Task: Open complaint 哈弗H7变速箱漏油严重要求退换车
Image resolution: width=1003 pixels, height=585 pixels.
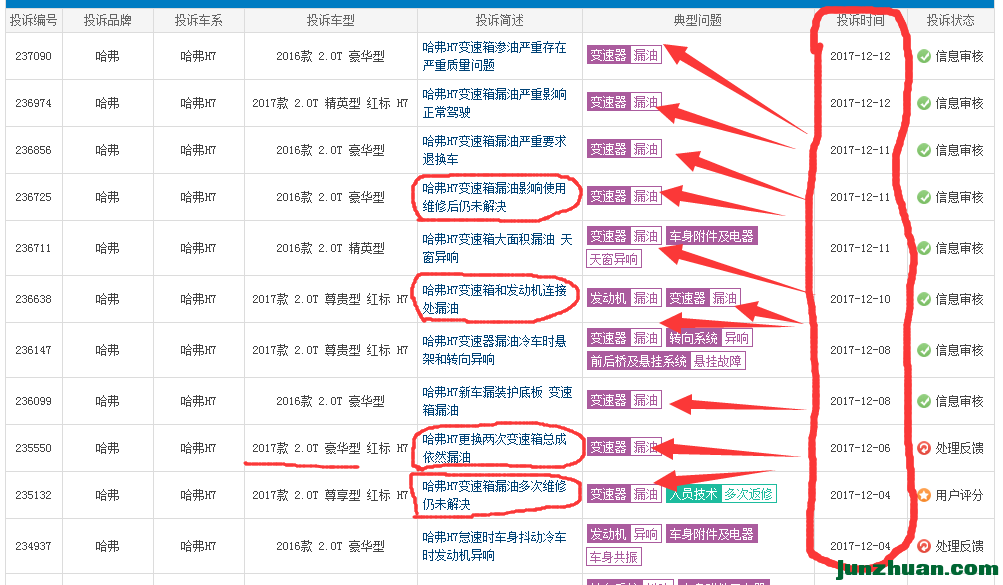Action: pos(494,150)
